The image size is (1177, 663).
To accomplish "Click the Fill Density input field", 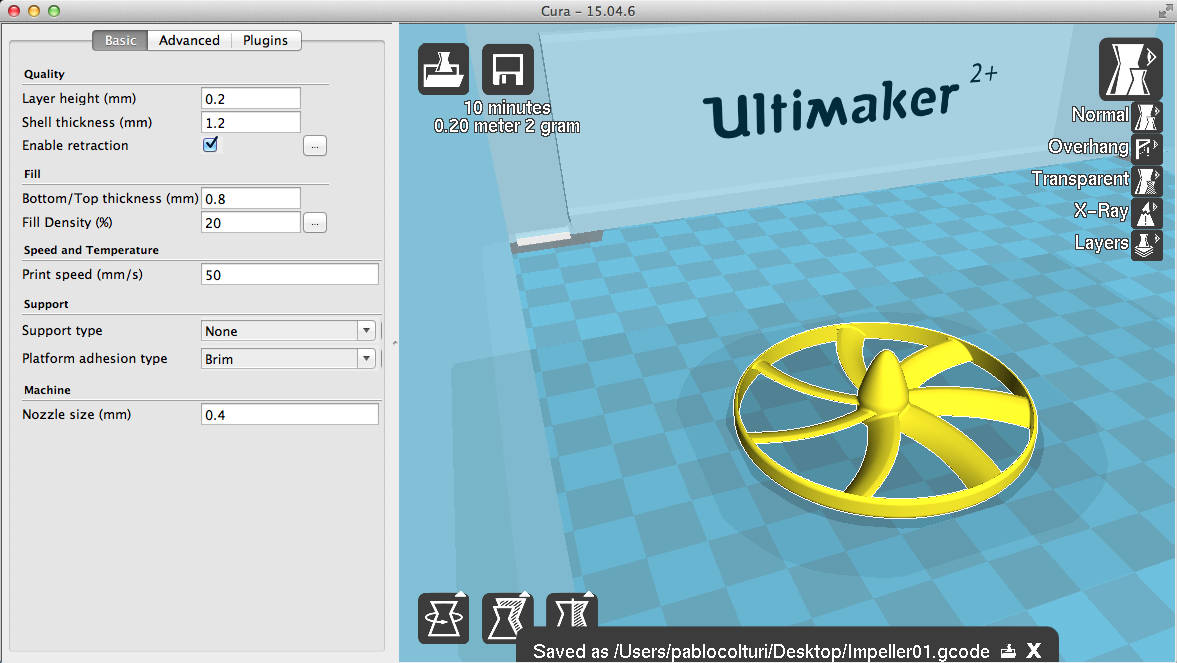I will (x=251, y=222).
